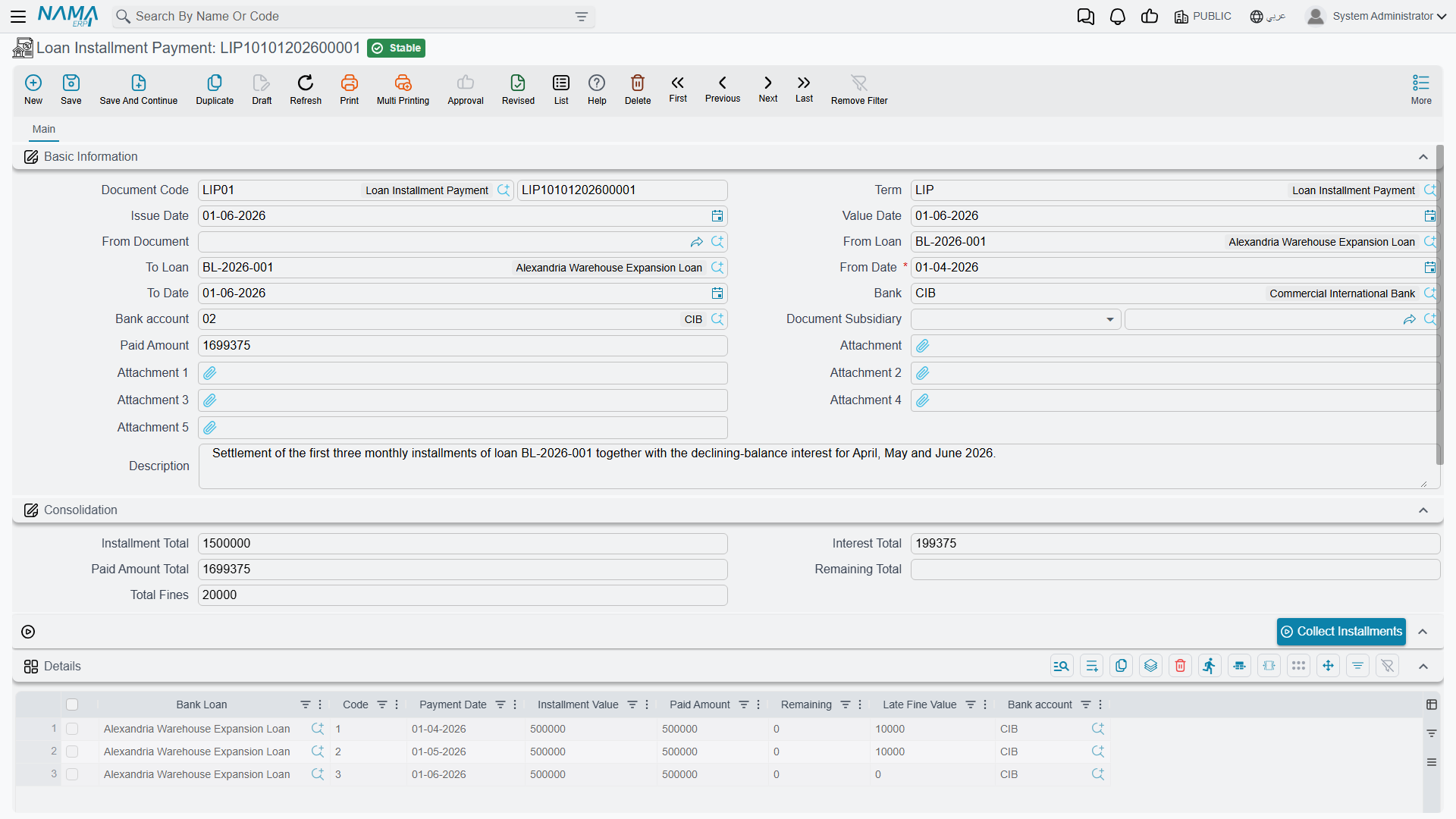Click the Stable status badge

click(396, 48)
